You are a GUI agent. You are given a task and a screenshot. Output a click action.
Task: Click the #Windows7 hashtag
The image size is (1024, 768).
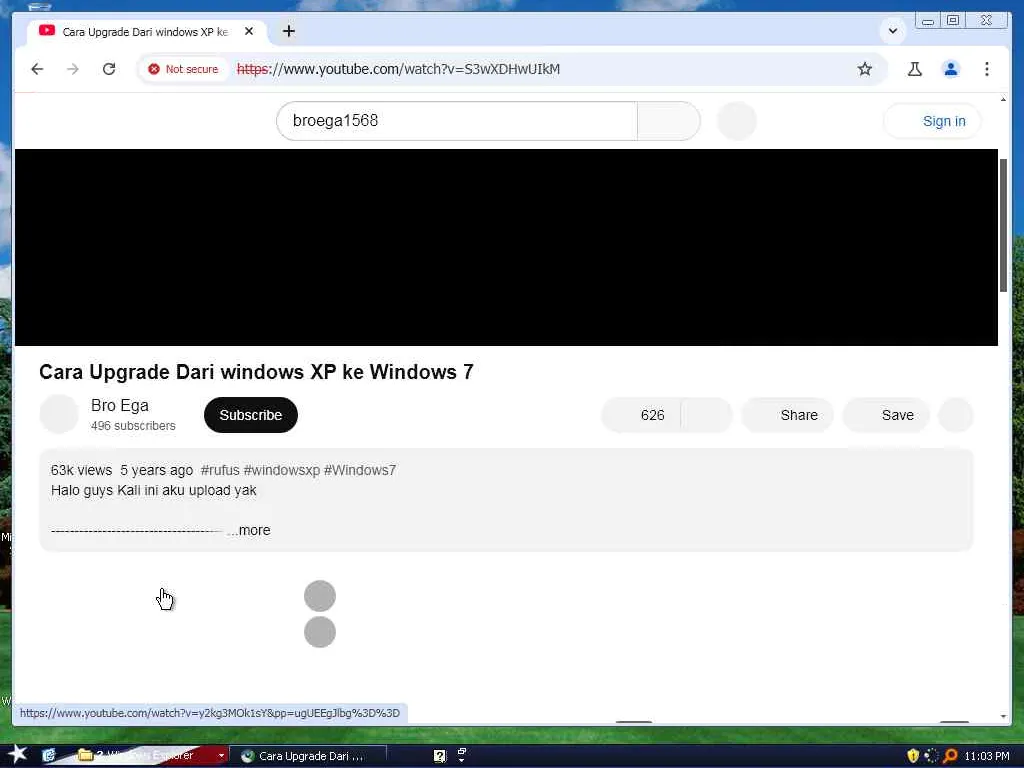pyautogui.click(x=360, y=470)
